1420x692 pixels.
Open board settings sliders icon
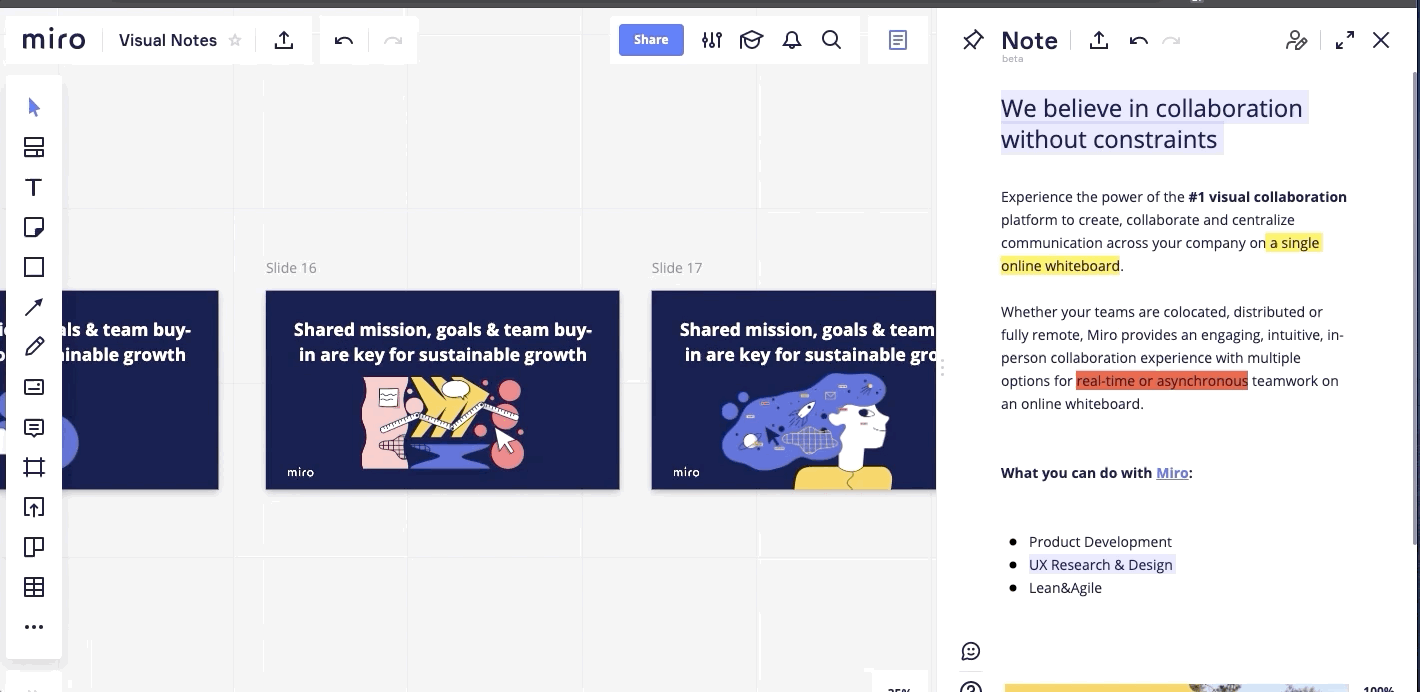tap(712, 40)
